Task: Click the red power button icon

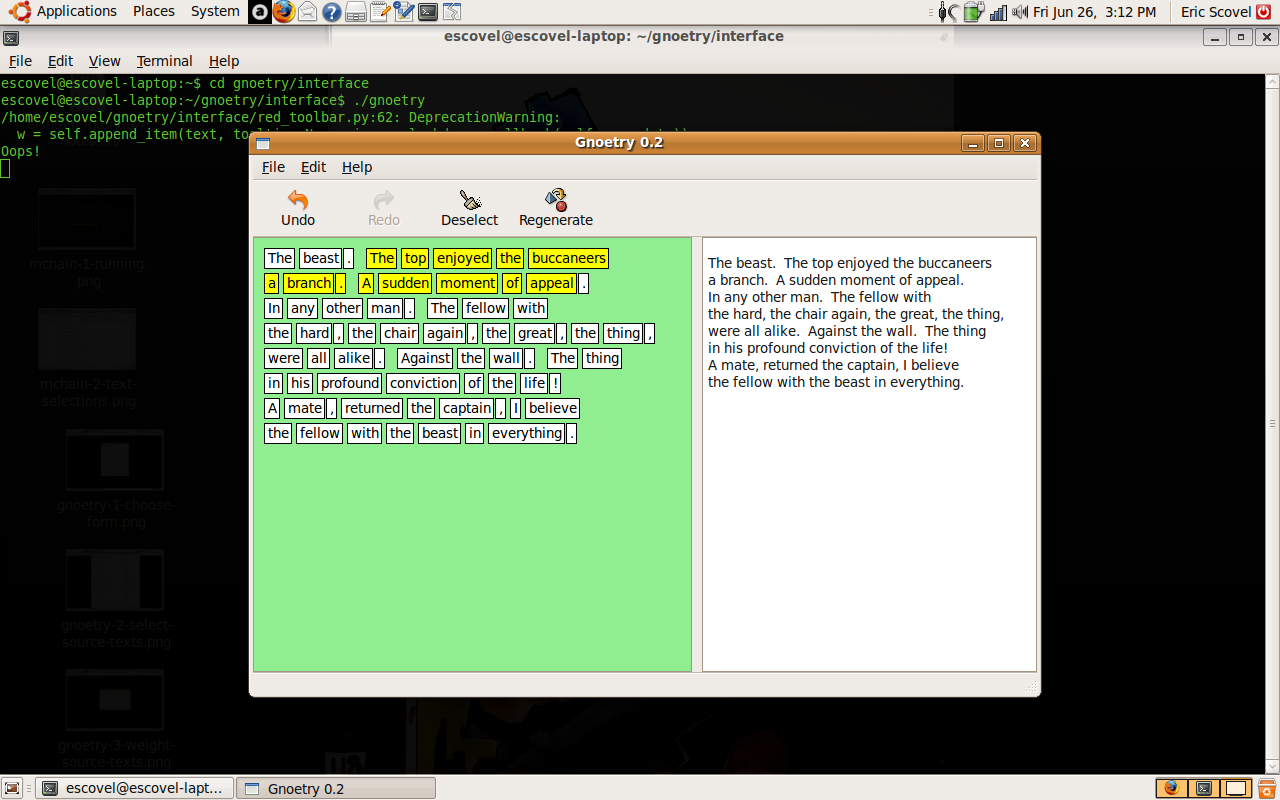Action: tap(1263, 12)
